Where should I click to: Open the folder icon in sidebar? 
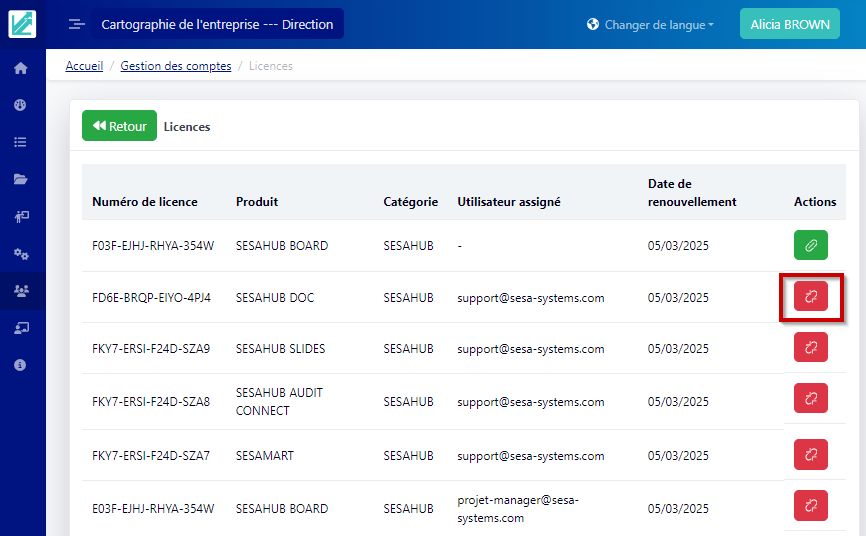click(x=20, y=179)
